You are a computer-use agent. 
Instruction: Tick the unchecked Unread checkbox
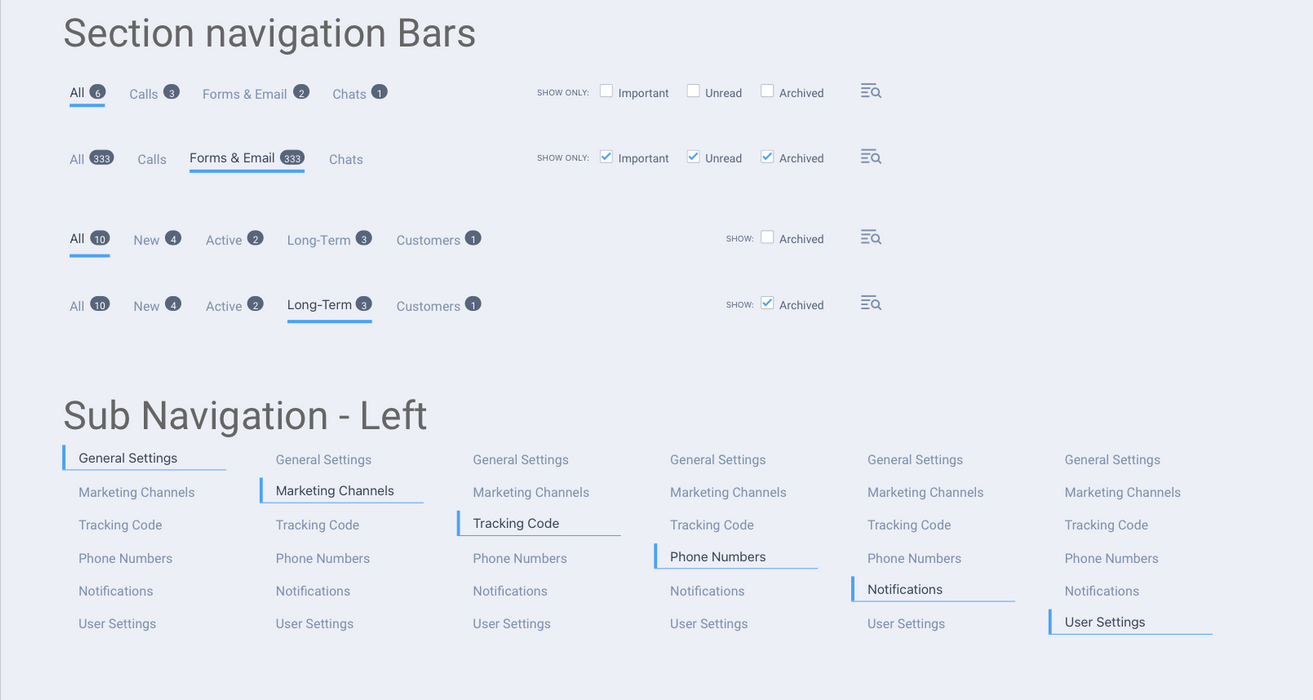(x=693, y=91)
